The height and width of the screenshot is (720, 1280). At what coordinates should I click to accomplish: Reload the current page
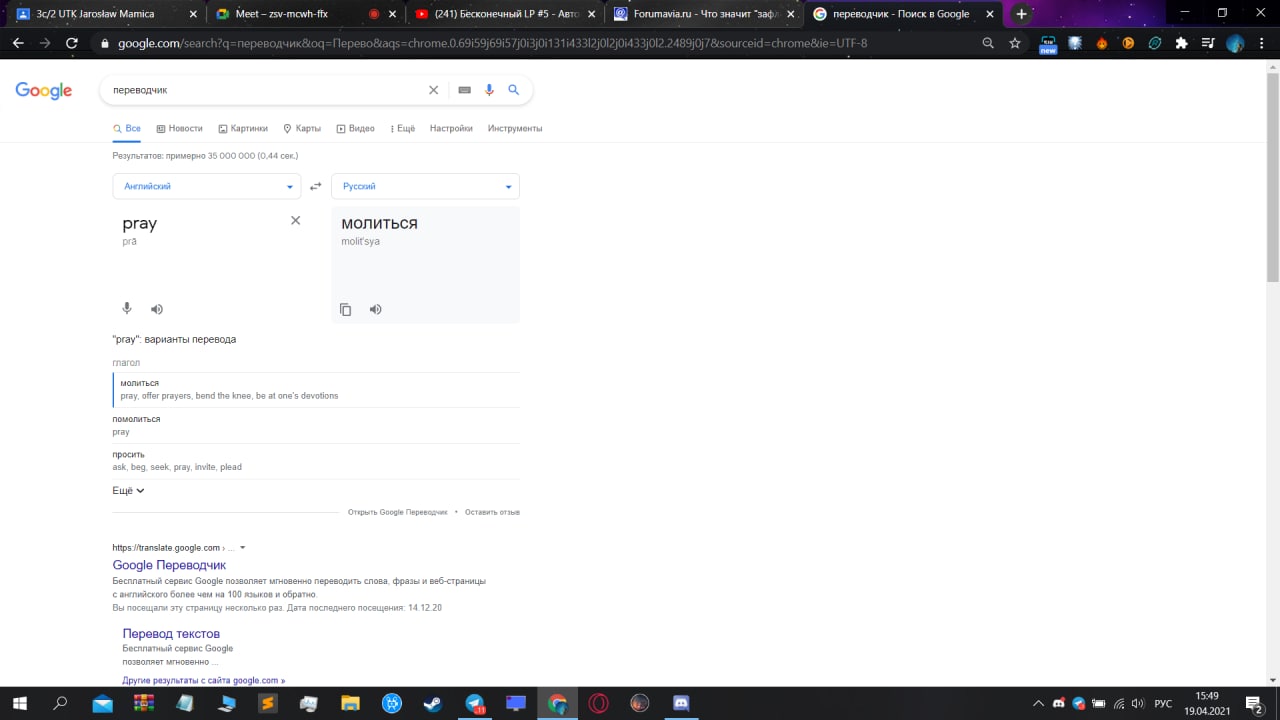pyautogui.click(x=71, y=43)
